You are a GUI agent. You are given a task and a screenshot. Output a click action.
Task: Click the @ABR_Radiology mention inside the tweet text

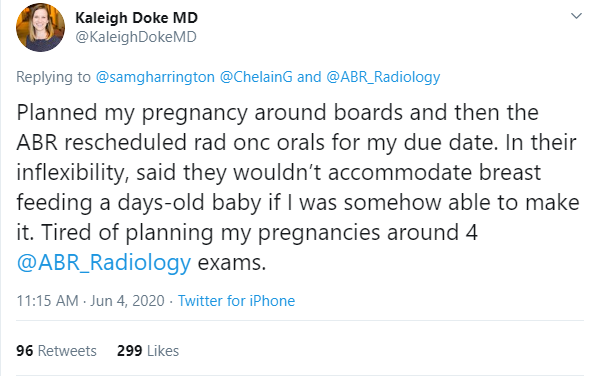[104, 263]
